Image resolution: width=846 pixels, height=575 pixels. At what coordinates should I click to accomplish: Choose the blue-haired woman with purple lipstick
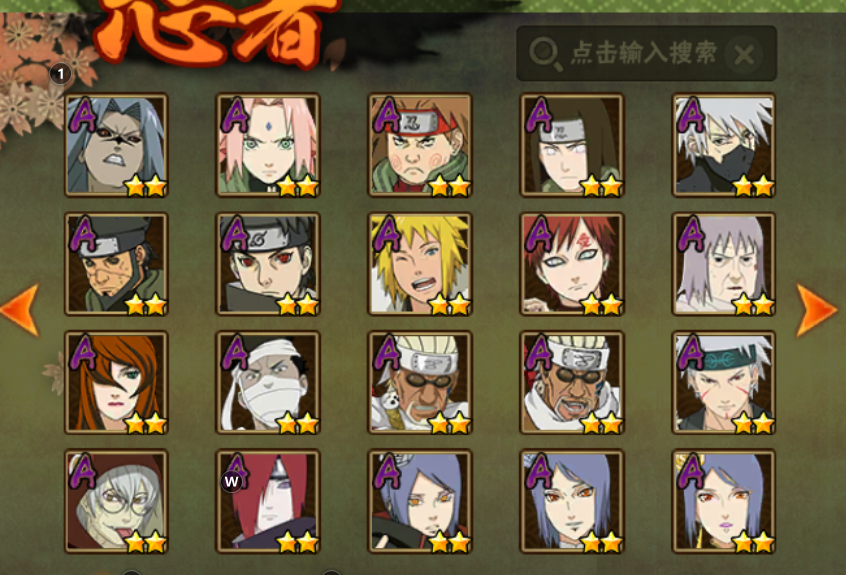[724, 501]
